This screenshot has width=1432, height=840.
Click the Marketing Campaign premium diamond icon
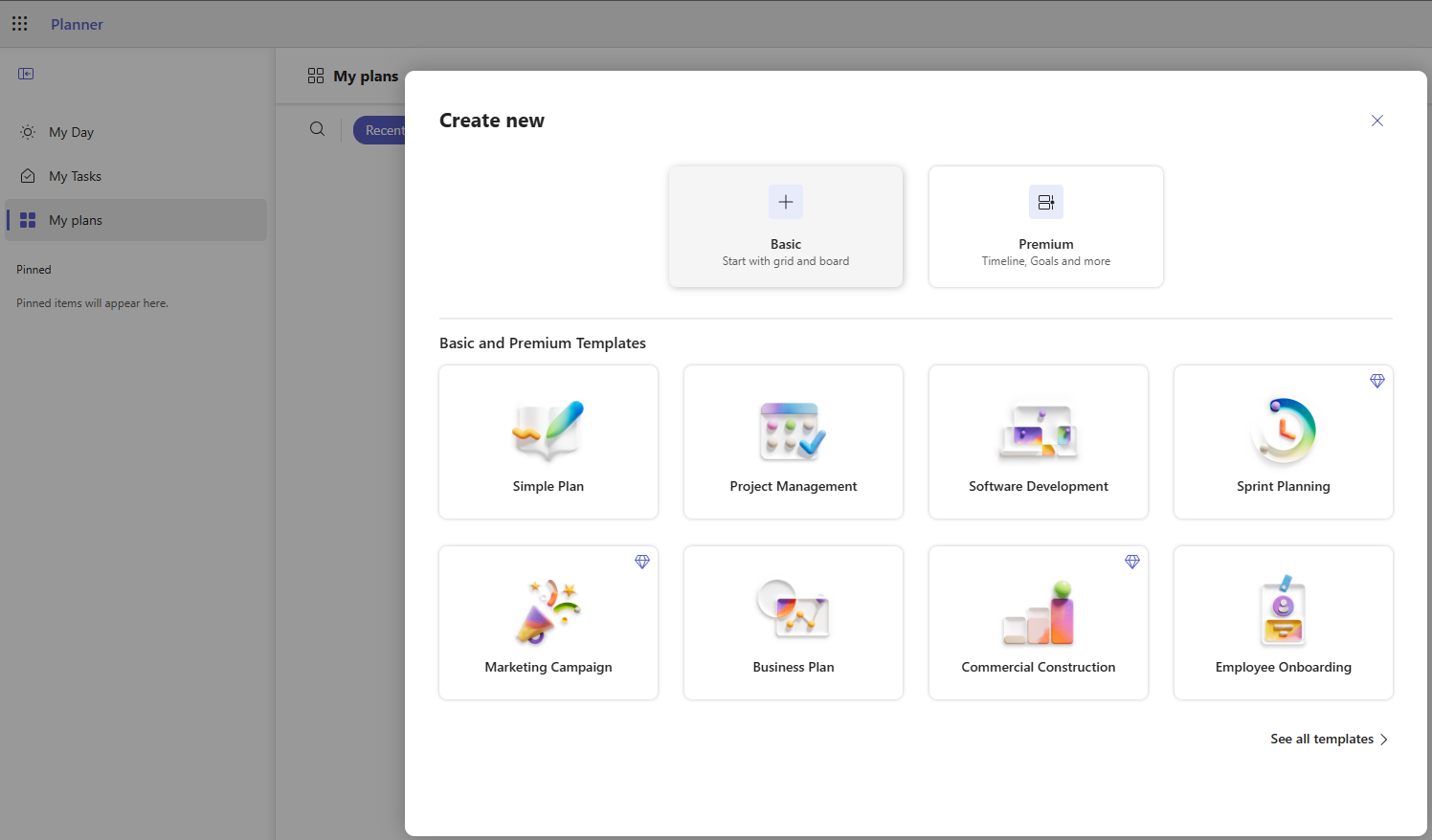(642, 562)
